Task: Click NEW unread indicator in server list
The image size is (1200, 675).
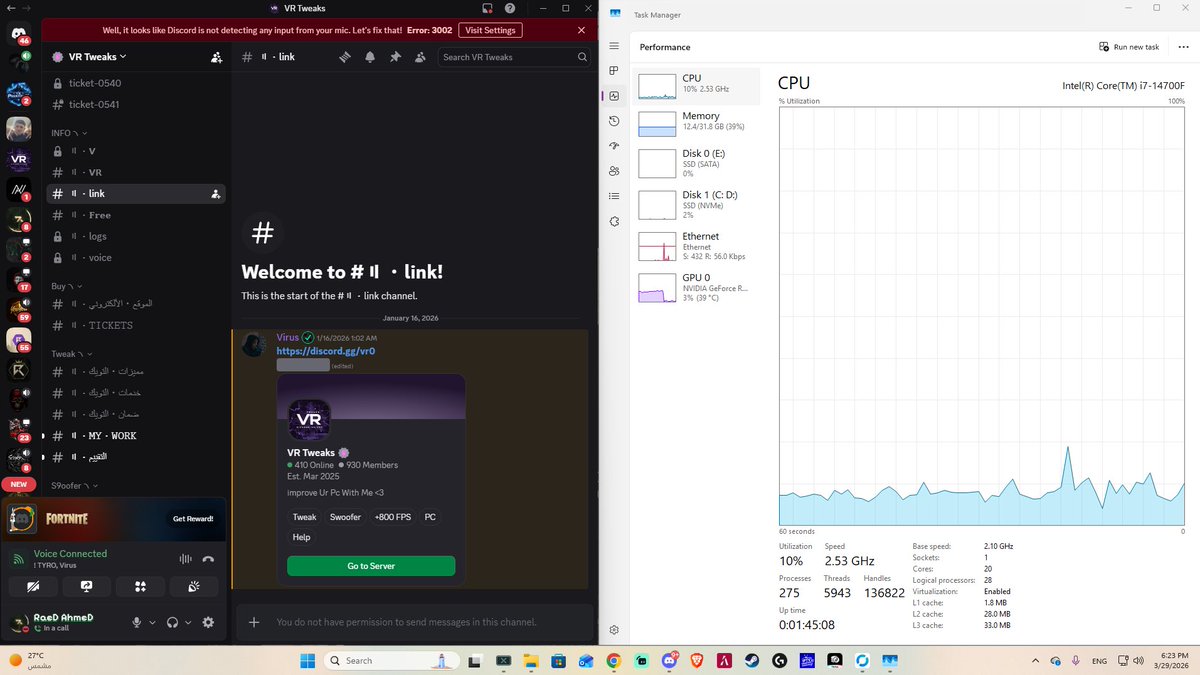Action: click(x=19, y=484)
